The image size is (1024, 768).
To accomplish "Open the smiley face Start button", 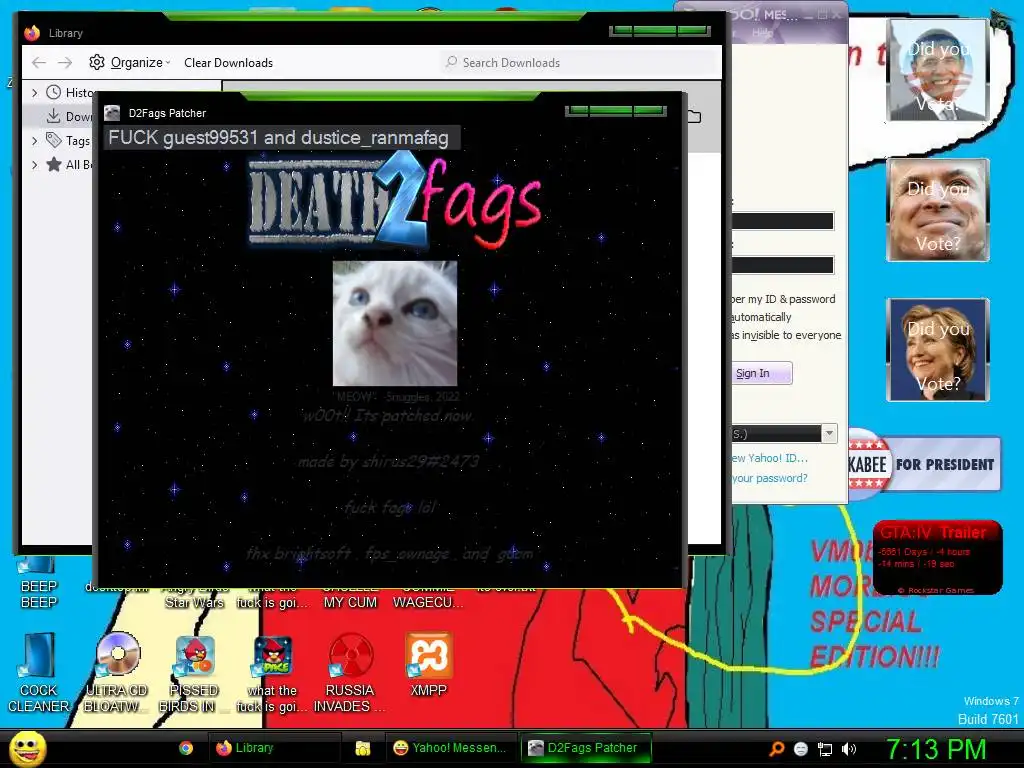I will click(x=27, y=748).
